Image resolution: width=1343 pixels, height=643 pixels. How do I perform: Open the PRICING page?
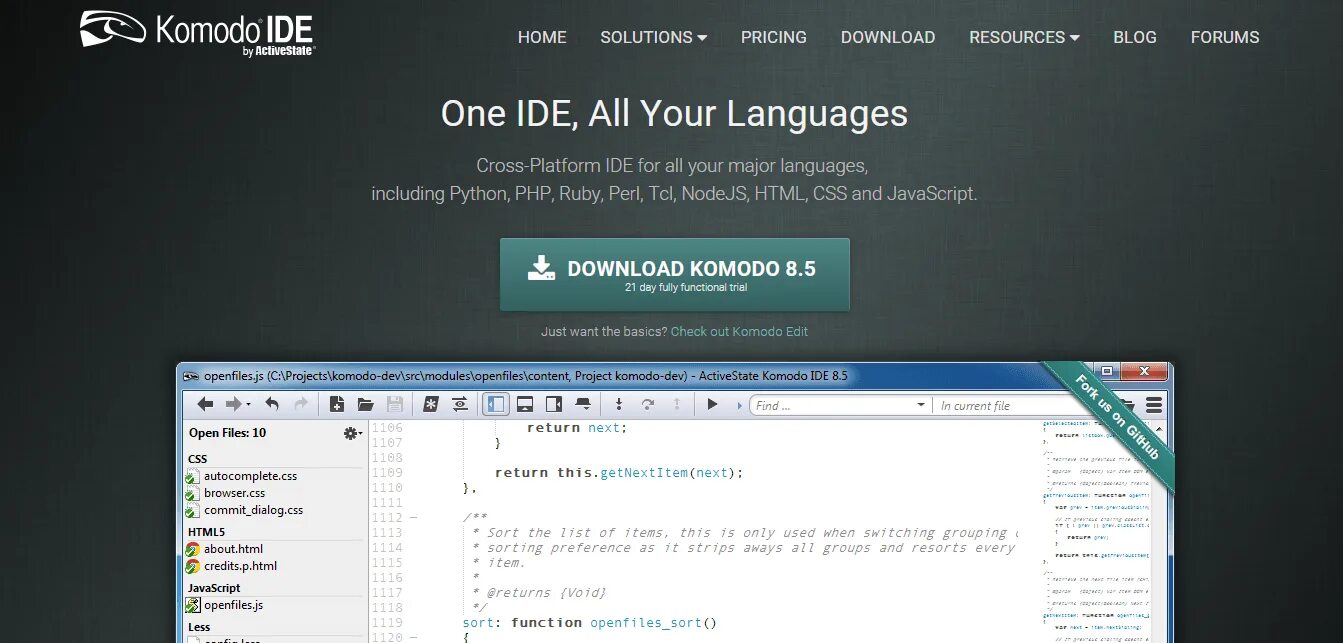pyautogui.click(x=774, y=37)
